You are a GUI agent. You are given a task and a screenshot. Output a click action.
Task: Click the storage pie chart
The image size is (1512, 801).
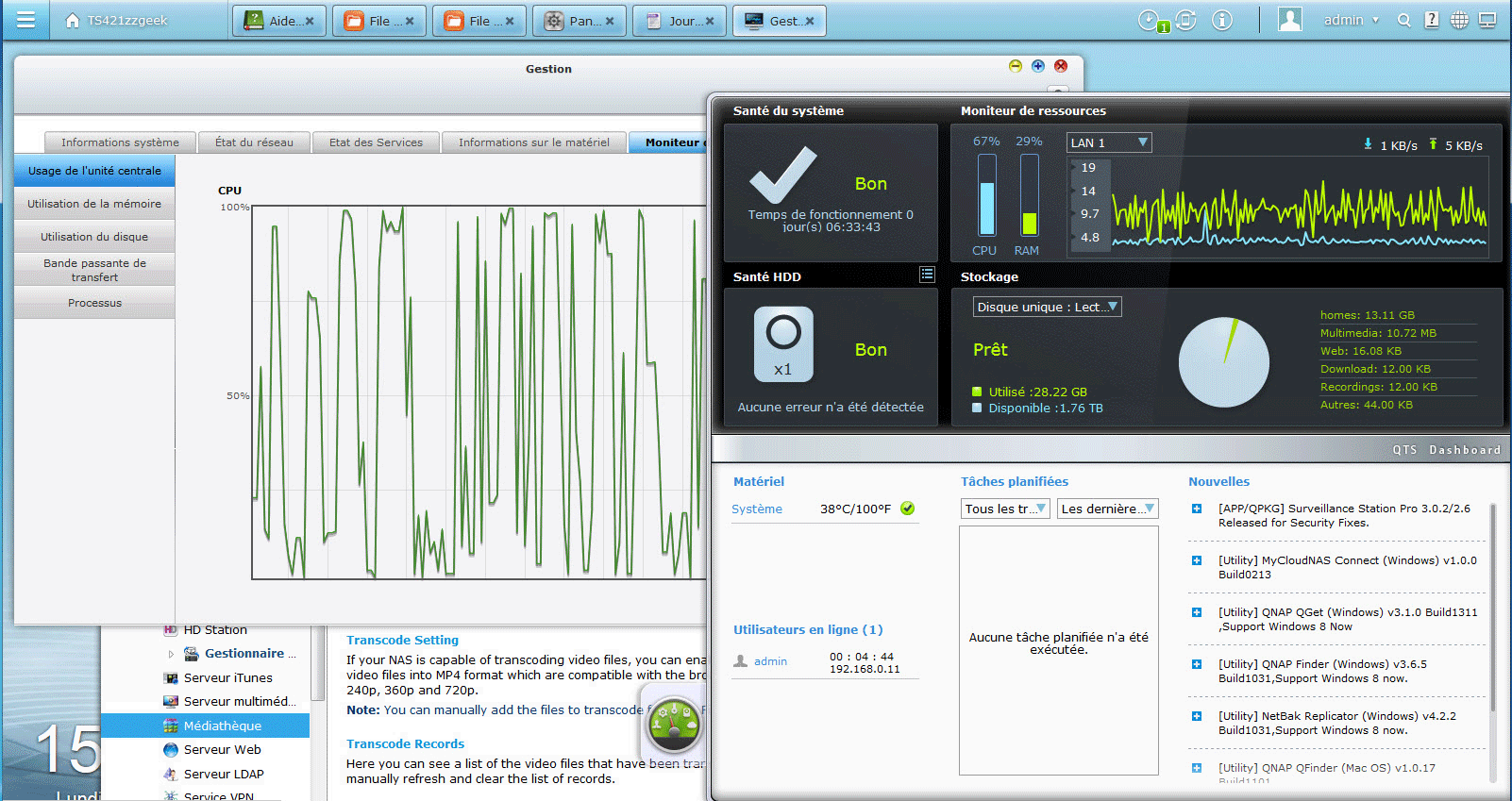coord(1224,362)
